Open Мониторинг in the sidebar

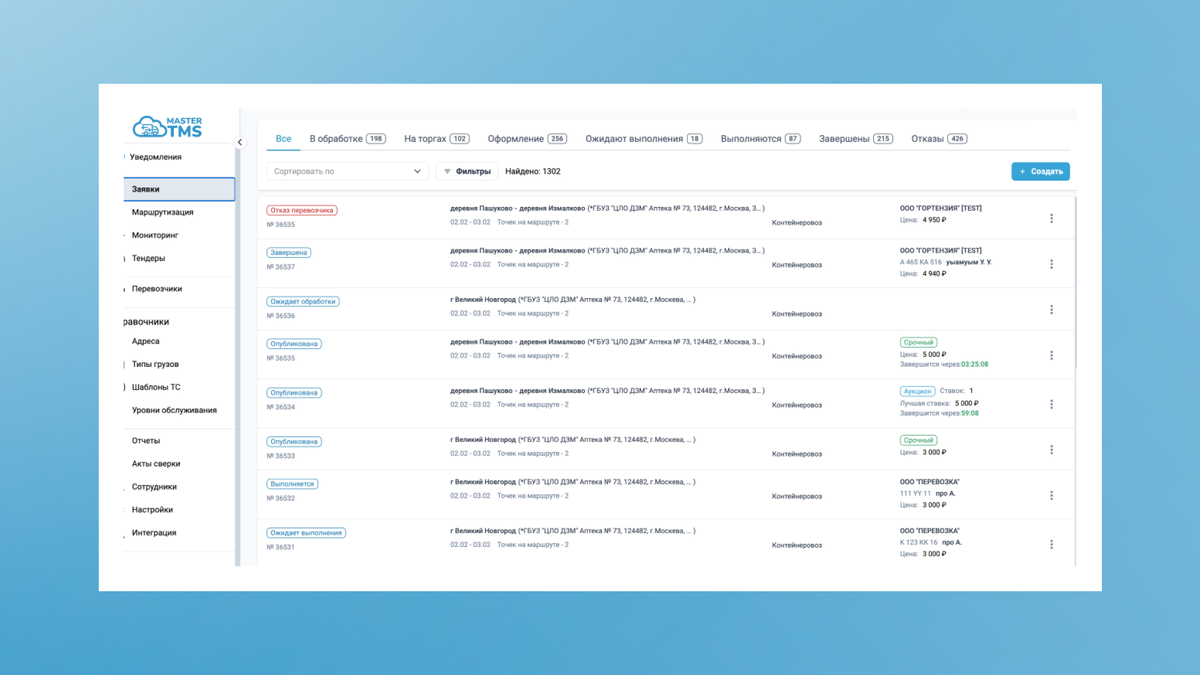[x=155, y=235]
